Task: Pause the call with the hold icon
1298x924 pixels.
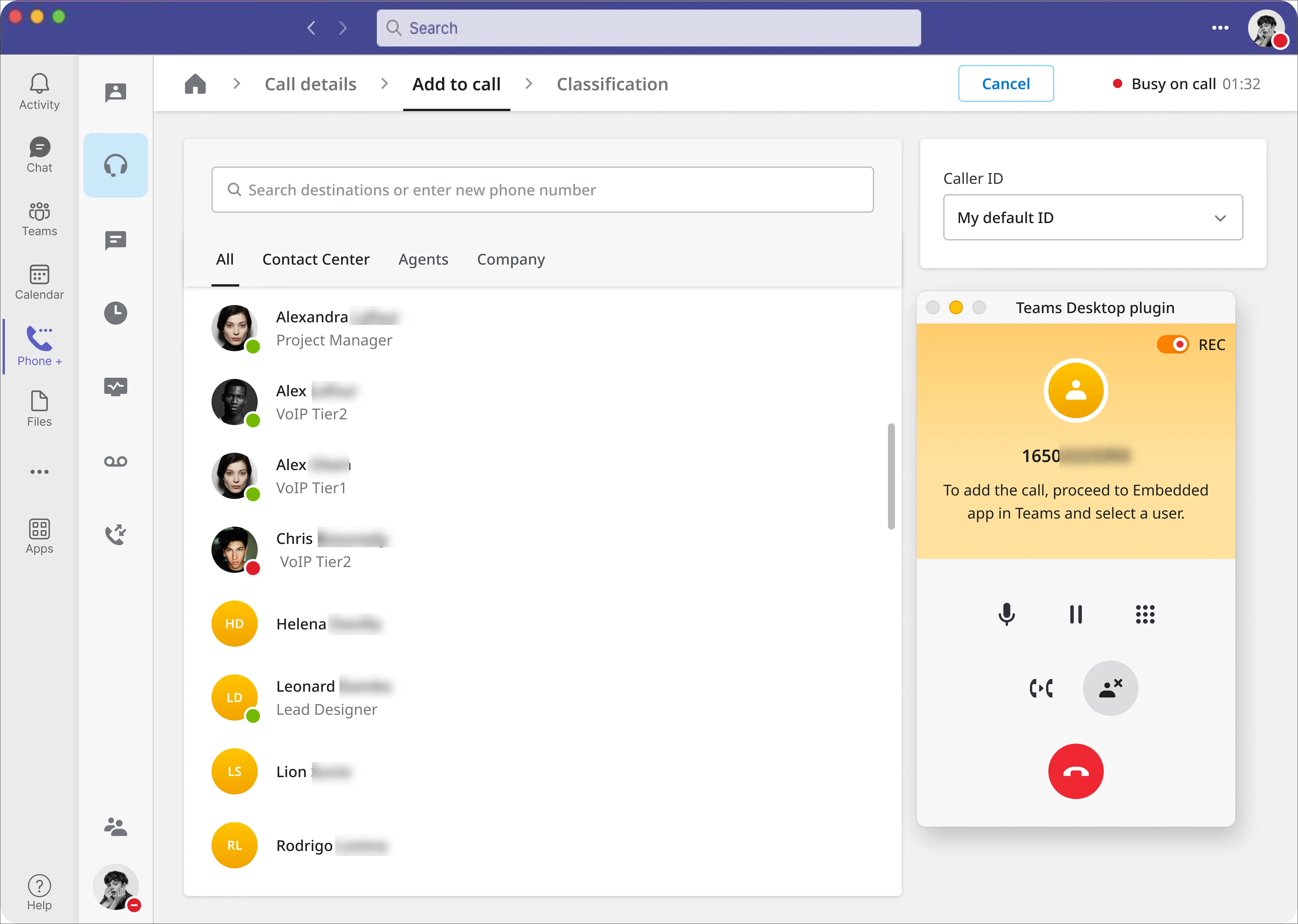Action: [x=1076, y=614]
